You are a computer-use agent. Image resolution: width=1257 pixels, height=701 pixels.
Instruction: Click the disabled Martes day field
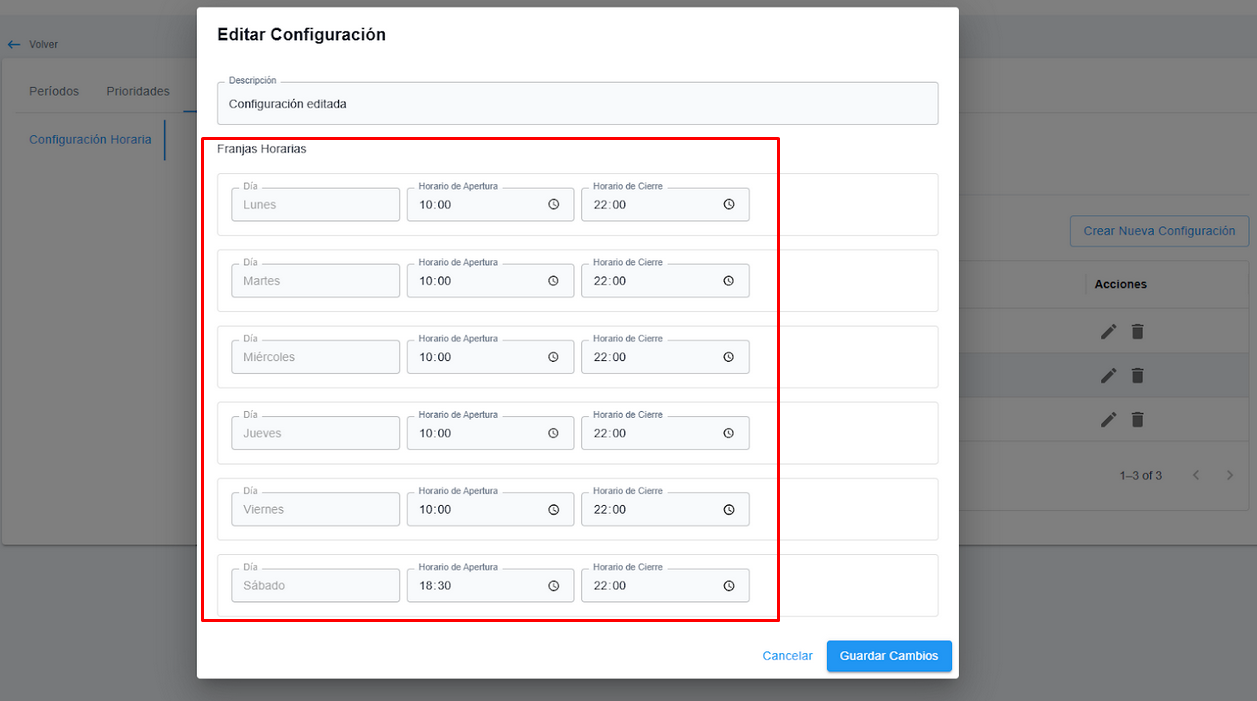(315, 281)
